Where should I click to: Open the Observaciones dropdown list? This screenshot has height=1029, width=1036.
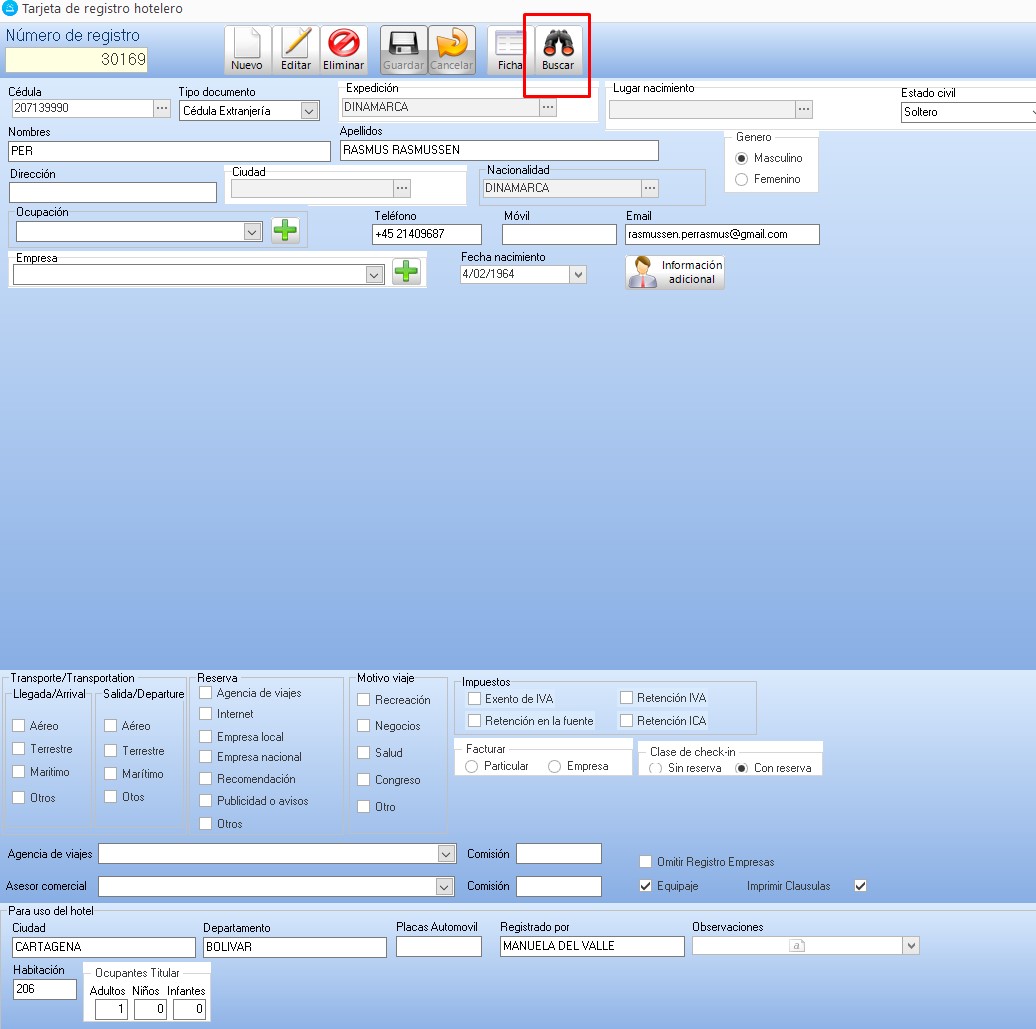[910, 946]
